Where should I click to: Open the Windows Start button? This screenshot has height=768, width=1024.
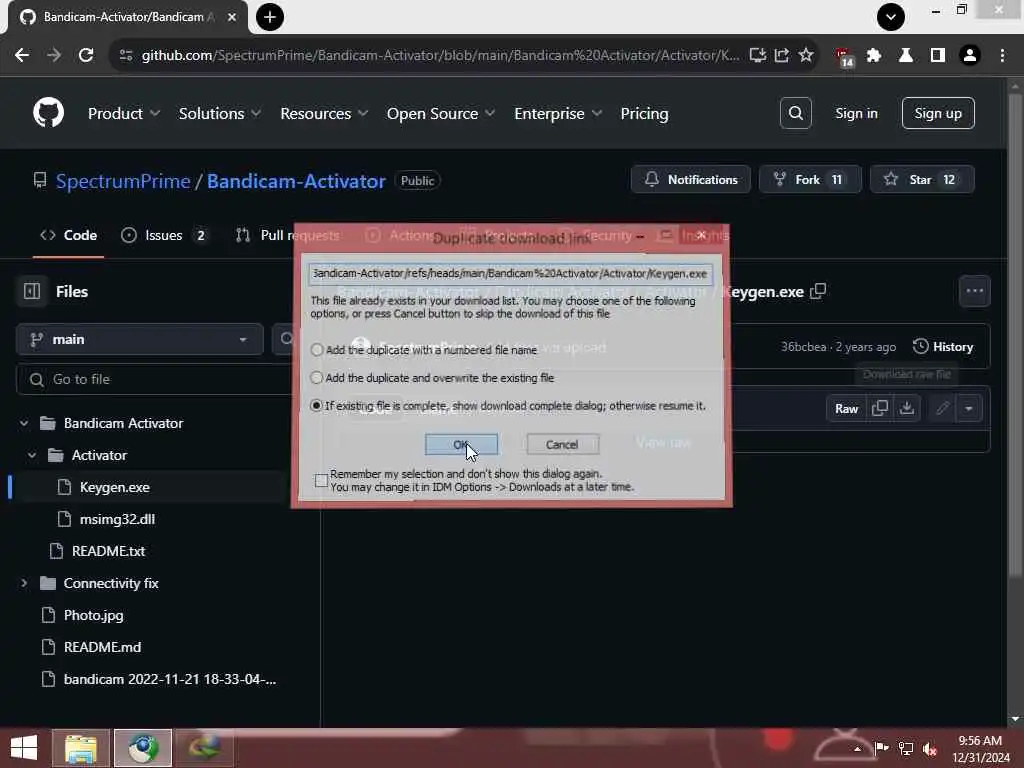pos(24,748)
